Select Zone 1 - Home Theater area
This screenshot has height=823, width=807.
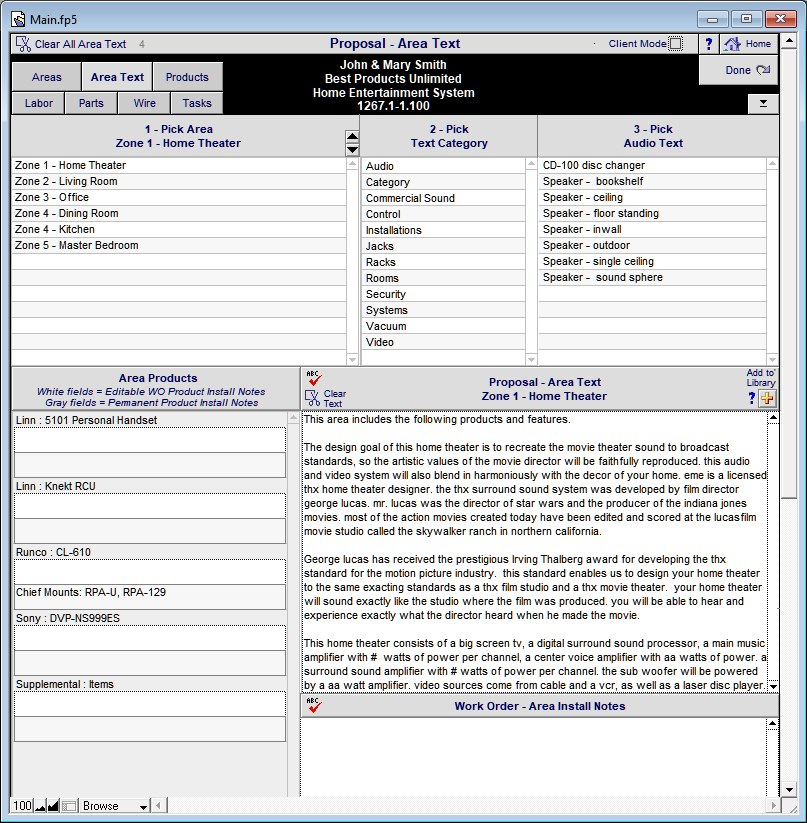pos(179,165)
